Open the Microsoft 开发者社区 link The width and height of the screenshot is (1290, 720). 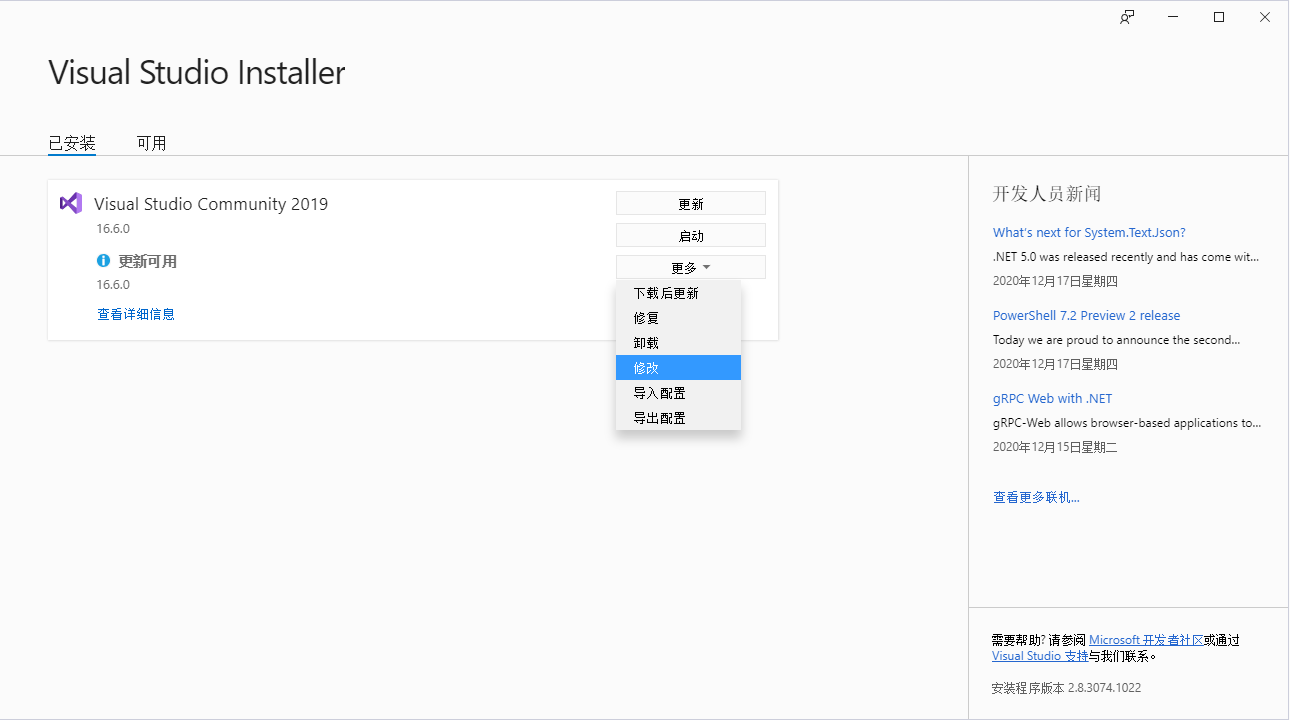point(1146,640)
